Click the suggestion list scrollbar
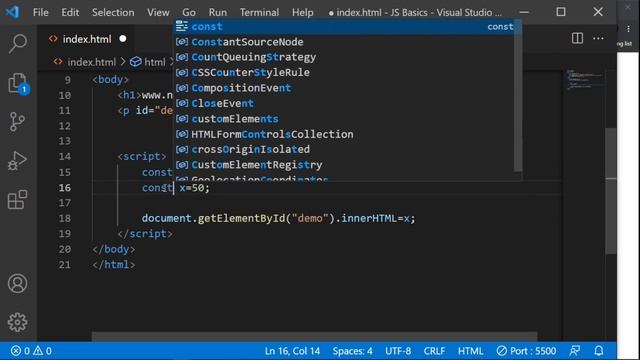Screen dimensions: 640x360 [518, 96]
